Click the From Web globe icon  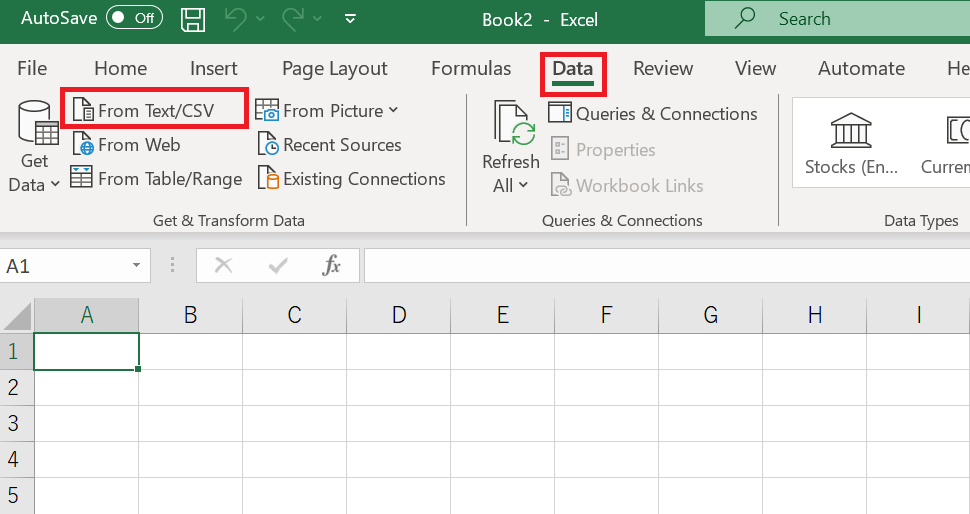[82, 145]
